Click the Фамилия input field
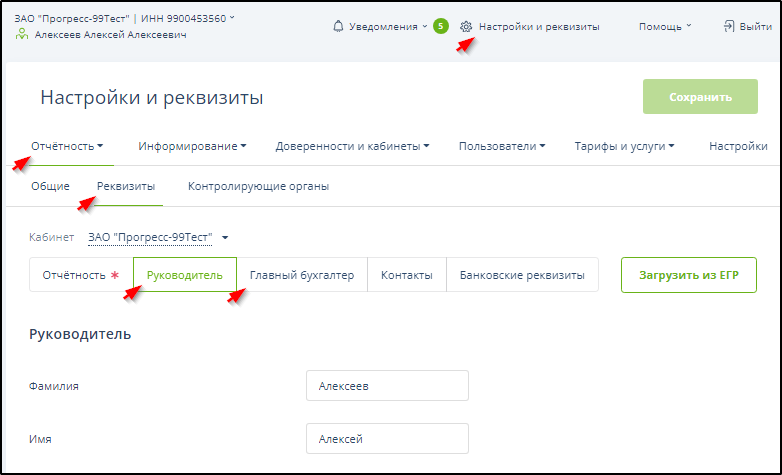The height and width of the screenshot is (475, 782). click(387, 385)
